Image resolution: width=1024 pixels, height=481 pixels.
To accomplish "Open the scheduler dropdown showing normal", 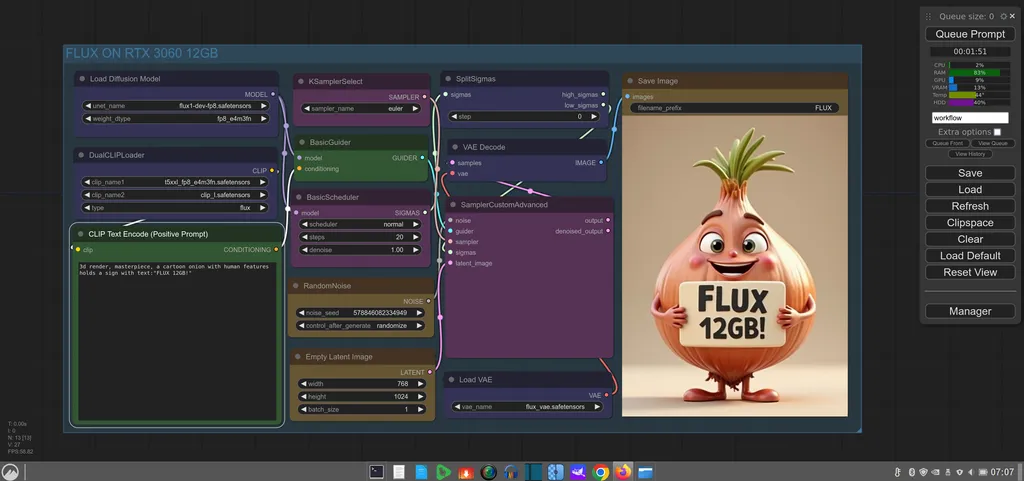I will [x=360, y=224].
